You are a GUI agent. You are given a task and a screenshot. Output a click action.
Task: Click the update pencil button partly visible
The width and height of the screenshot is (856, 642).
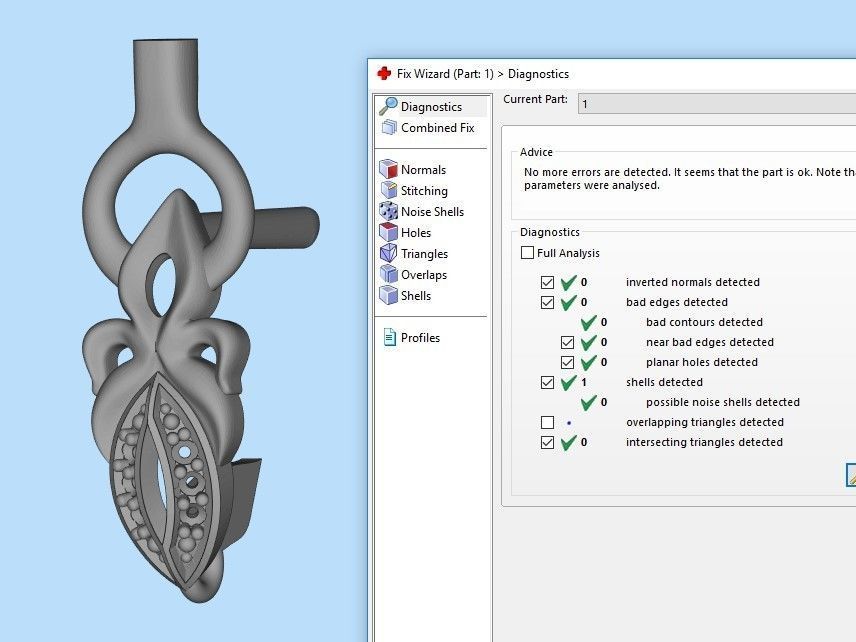851,474
